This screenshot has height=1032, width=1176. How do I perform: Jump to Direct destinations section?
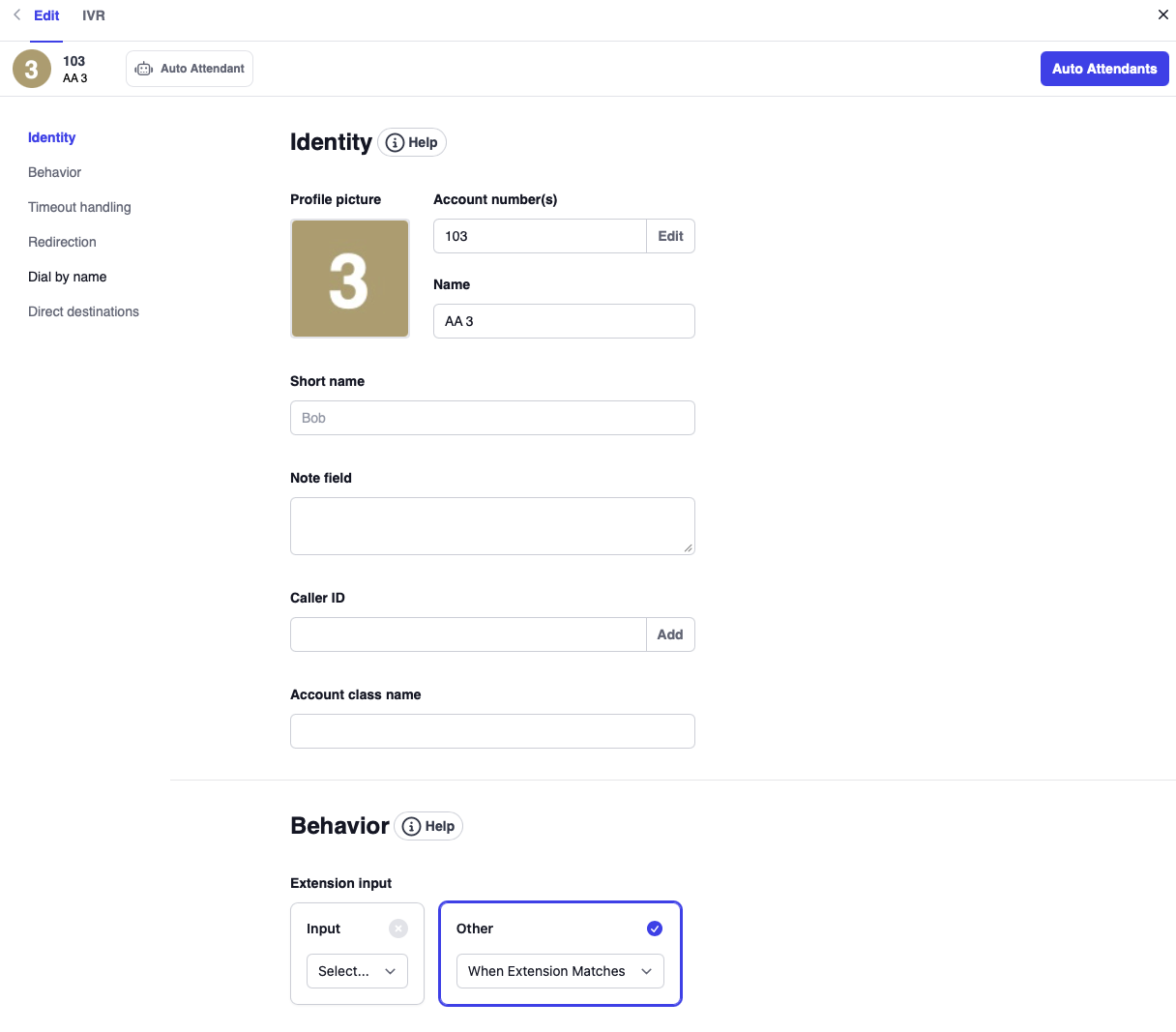point(83,311)
